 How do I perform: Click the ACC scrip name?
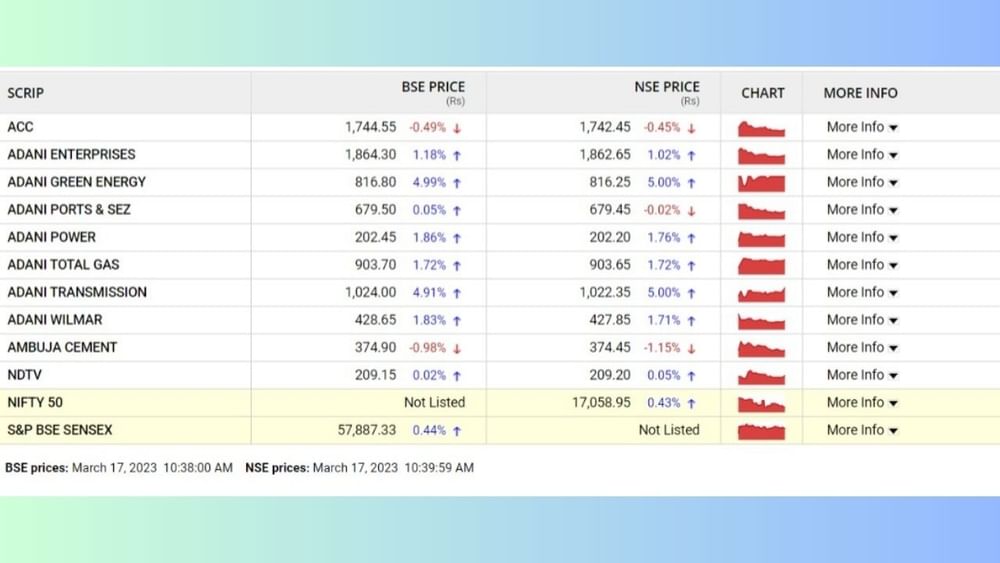click(x=20, y=127)
